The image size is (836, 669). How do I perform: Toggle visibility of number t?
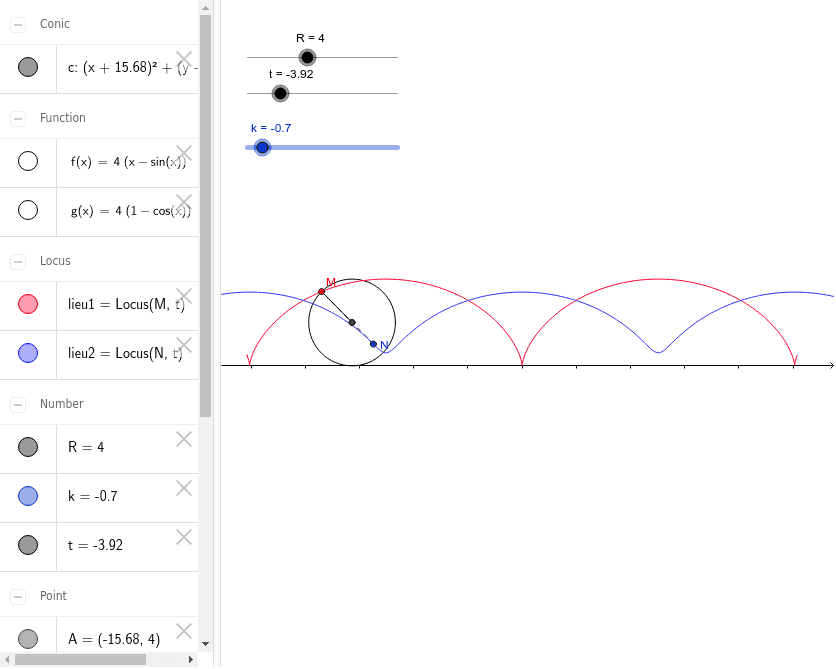click(28, 545)
